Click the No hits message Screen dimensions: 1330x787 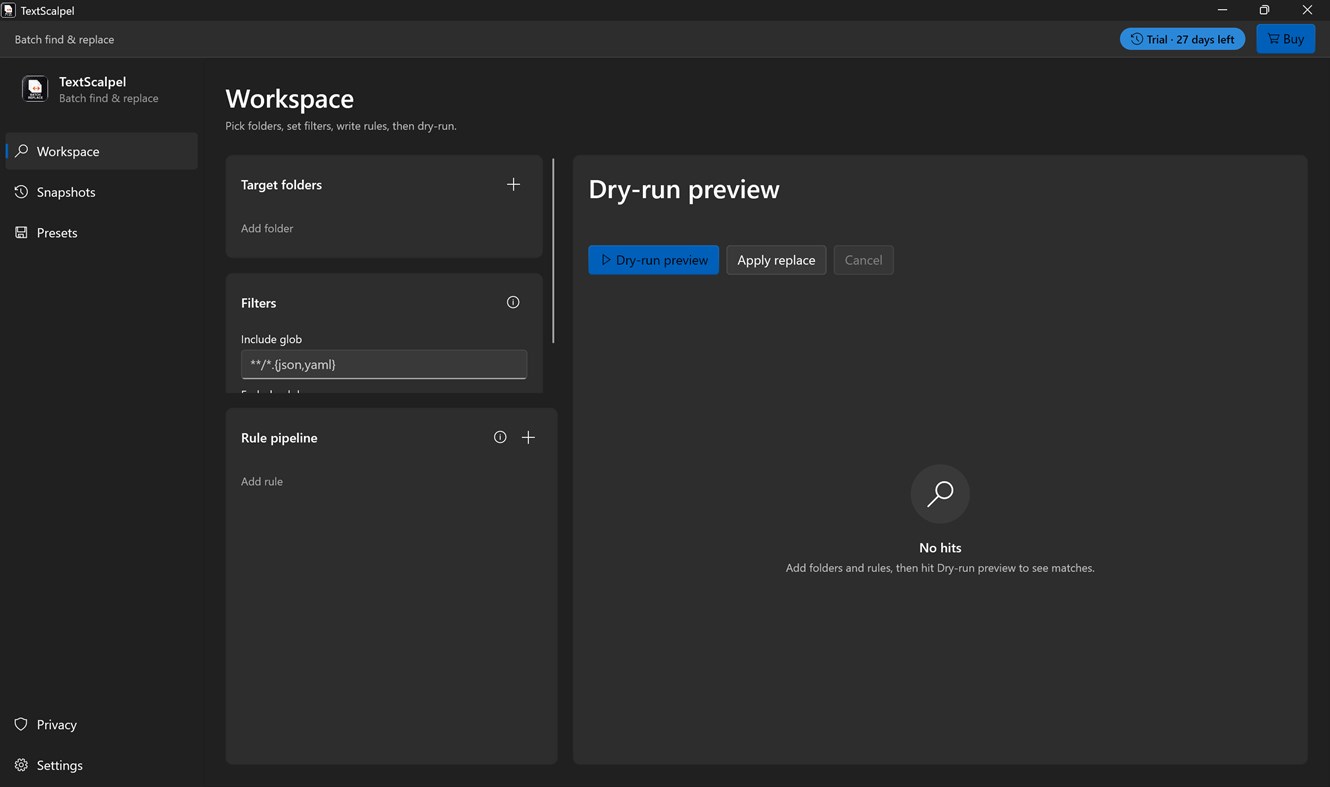pyautogui.click(x=940, y=548)
